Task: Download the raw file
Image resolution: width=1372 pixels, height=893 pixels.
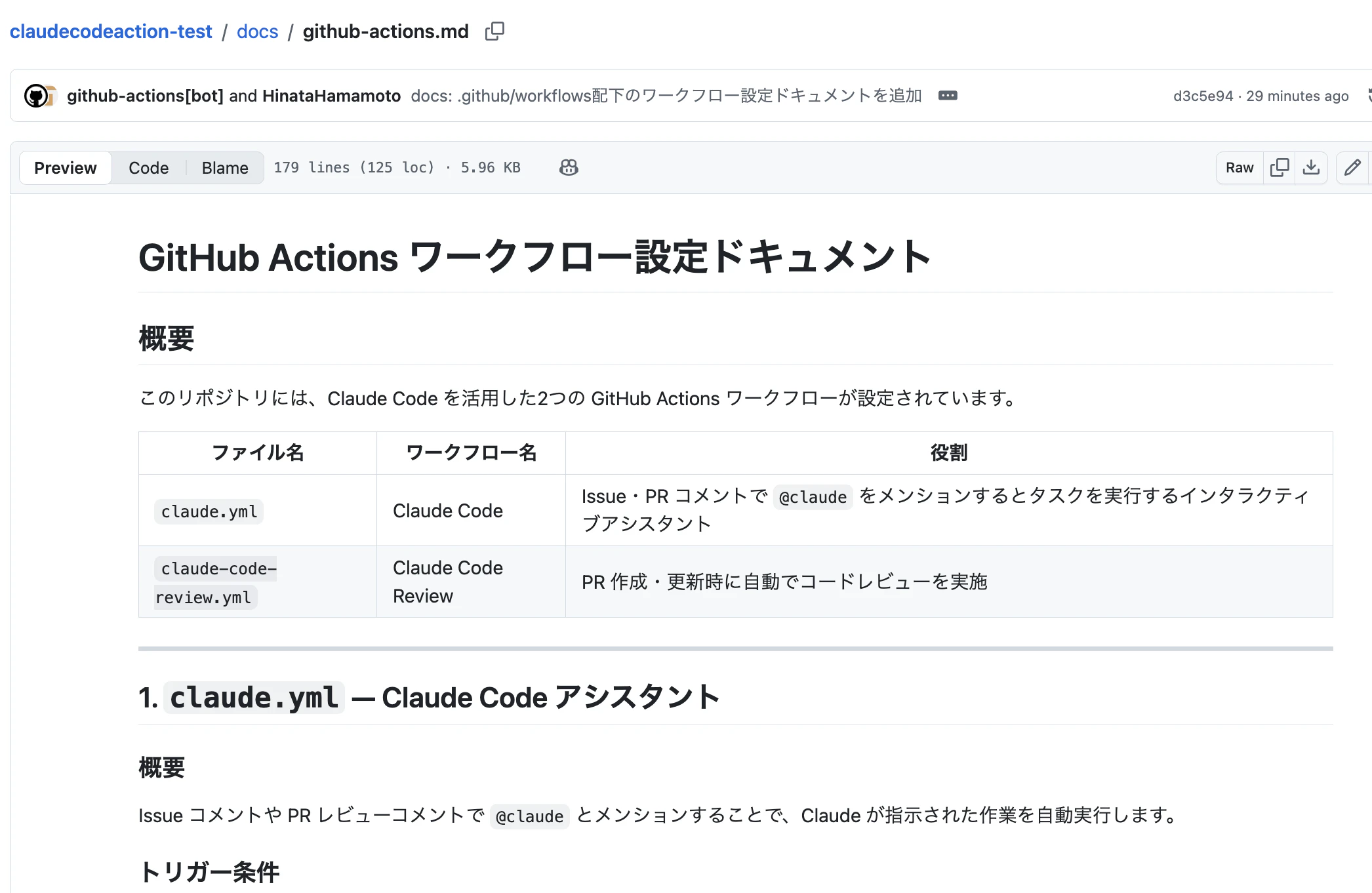Action: coord(1311,168)
